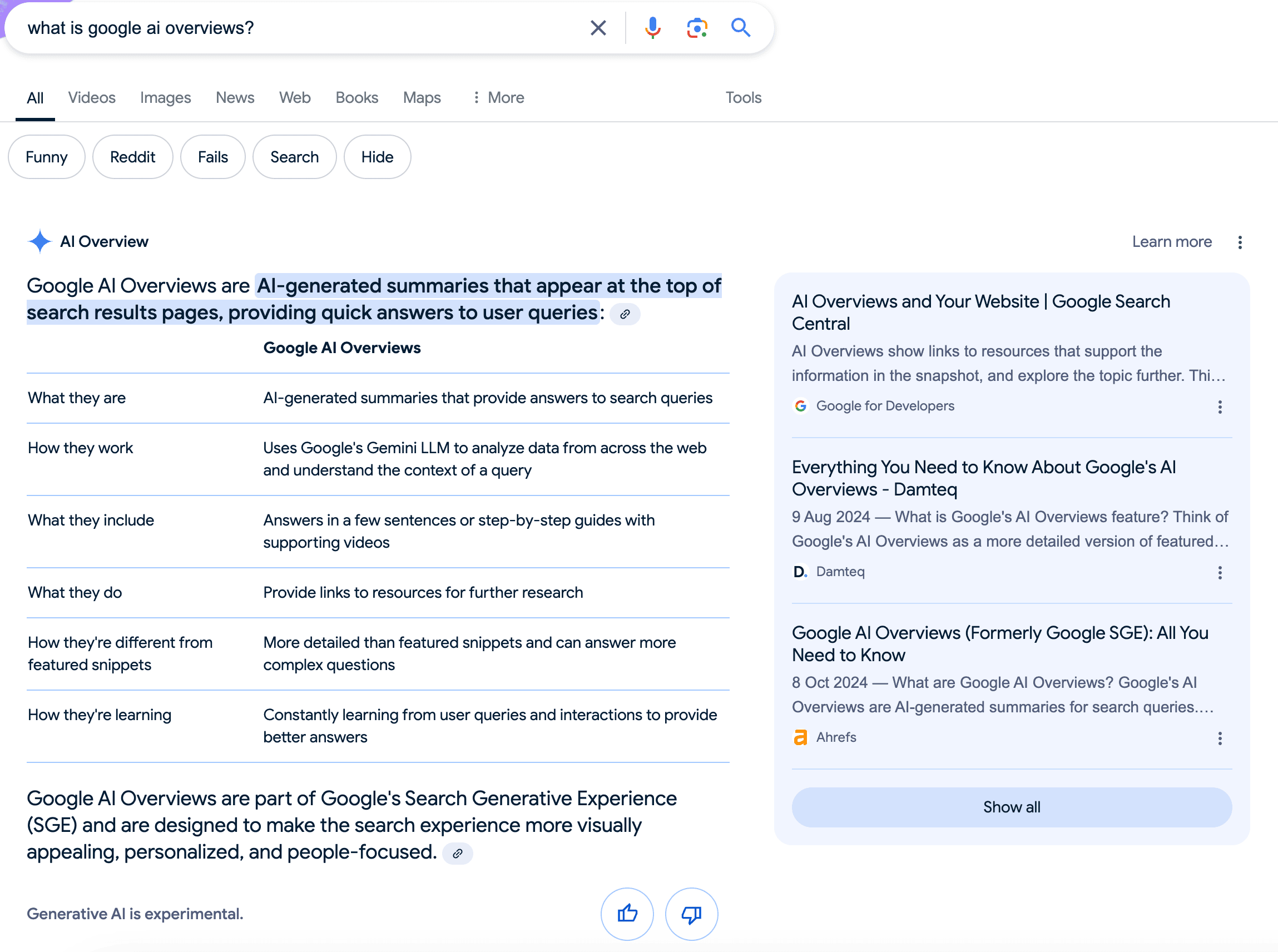The height and width of the screenshot is (952, 1278).
Task: Start voice search with the microphone icon
Action: [652, 28]
